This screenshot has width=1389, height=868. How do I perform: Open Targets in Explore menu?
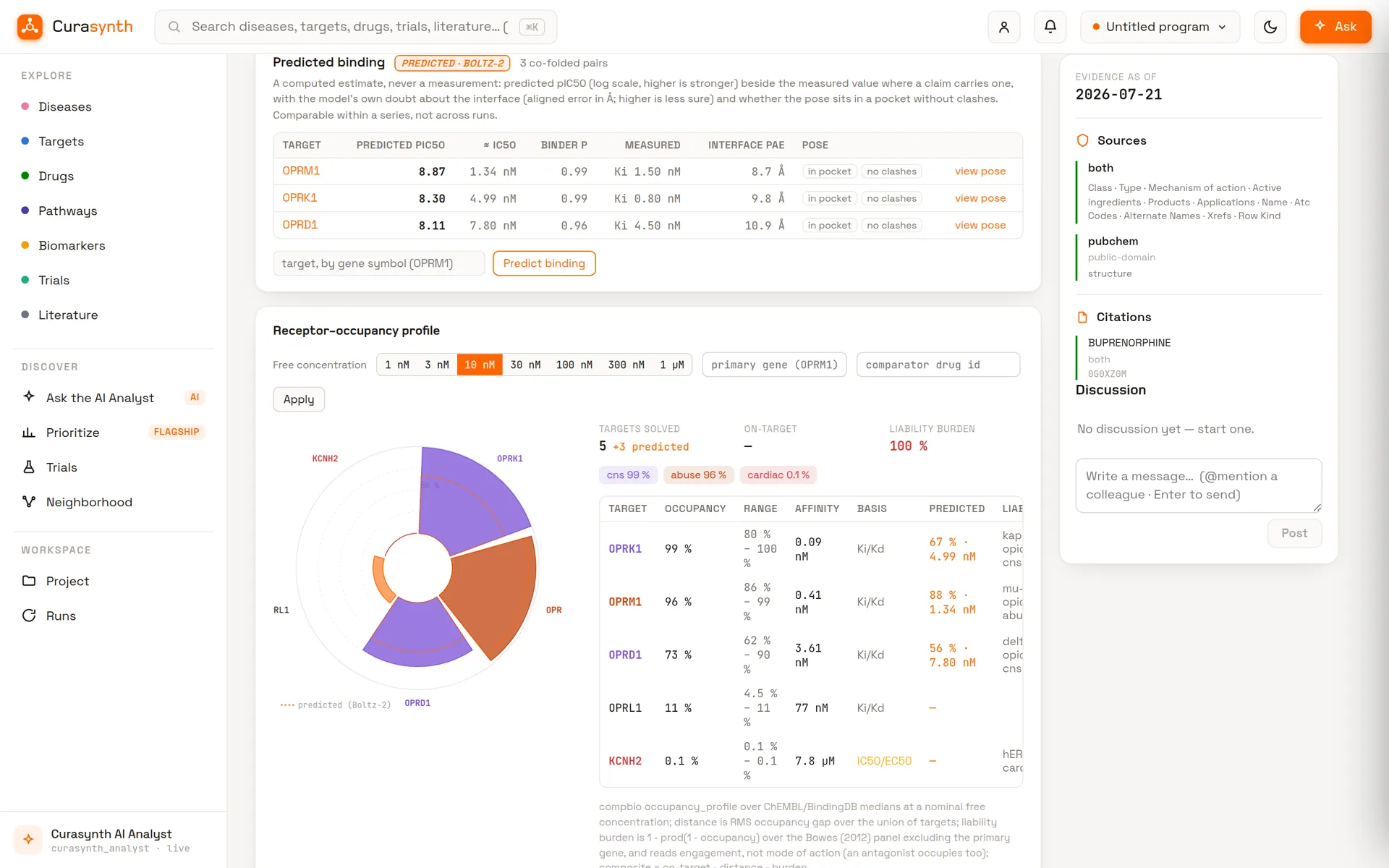61,141
